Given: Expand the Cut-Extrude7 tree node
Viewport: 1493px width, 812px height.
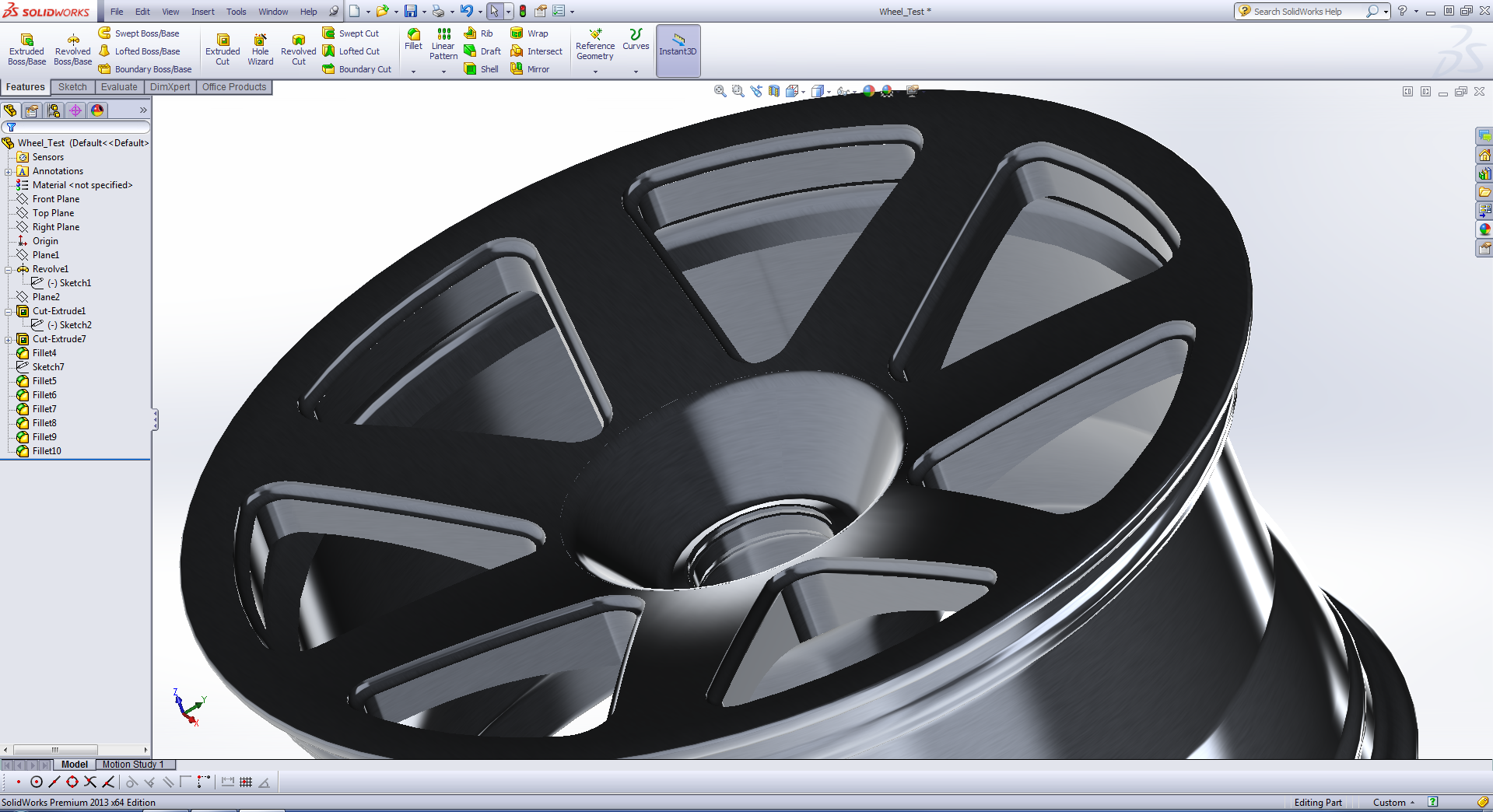Looking at the screenshot, I should pyautogui.click(x=9, y=339).
